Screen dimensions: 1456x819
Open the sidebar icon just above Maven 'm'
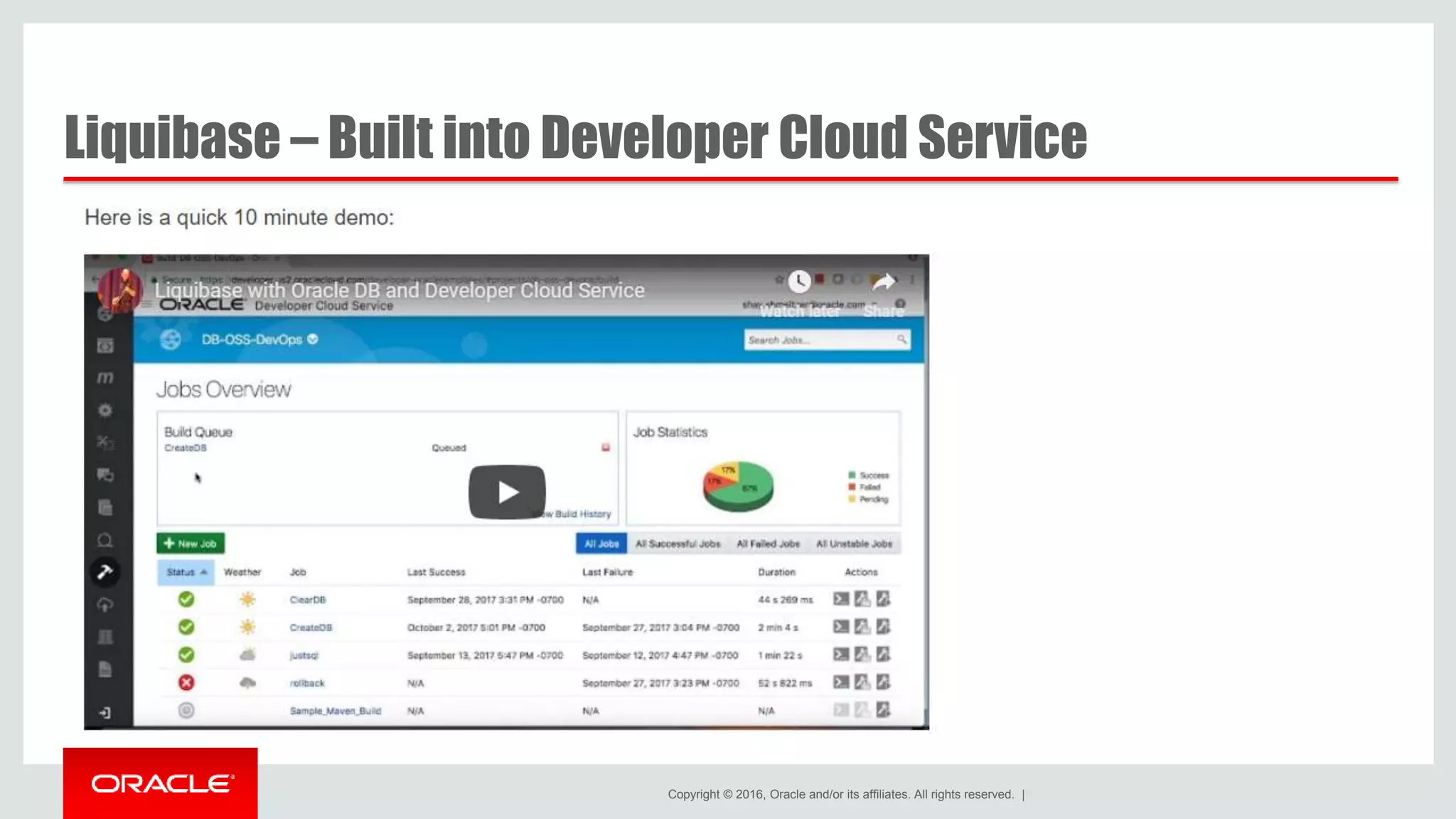tap(105, 346)
